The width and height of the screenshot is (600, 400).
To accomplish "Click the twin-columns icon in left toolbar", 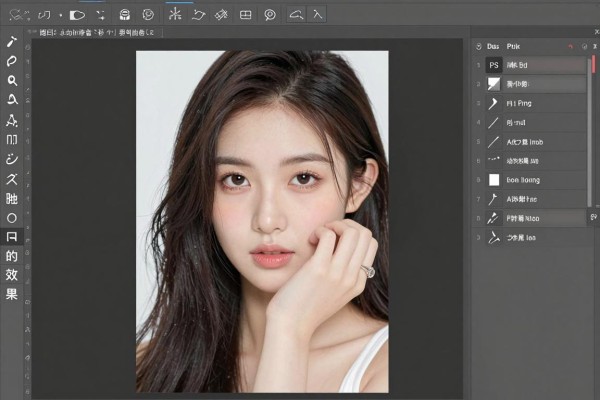I will pos(12,140).
